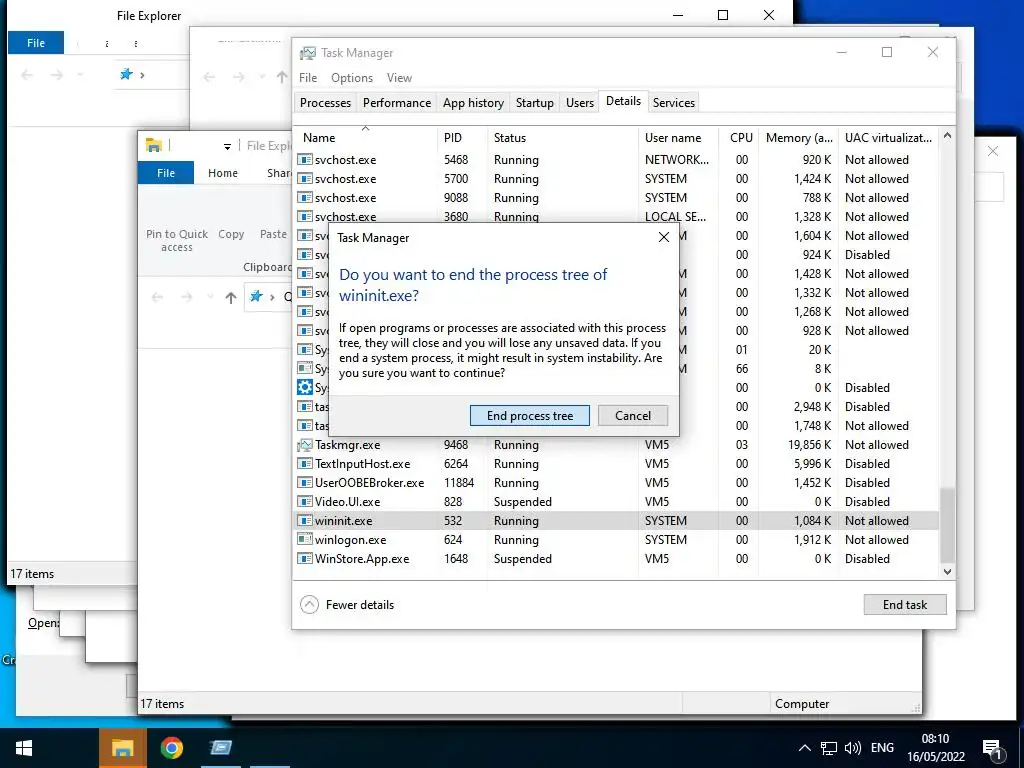Switch to the Performance tab
Viewport: 1024px width, 768px height.
tap(396, 103)
